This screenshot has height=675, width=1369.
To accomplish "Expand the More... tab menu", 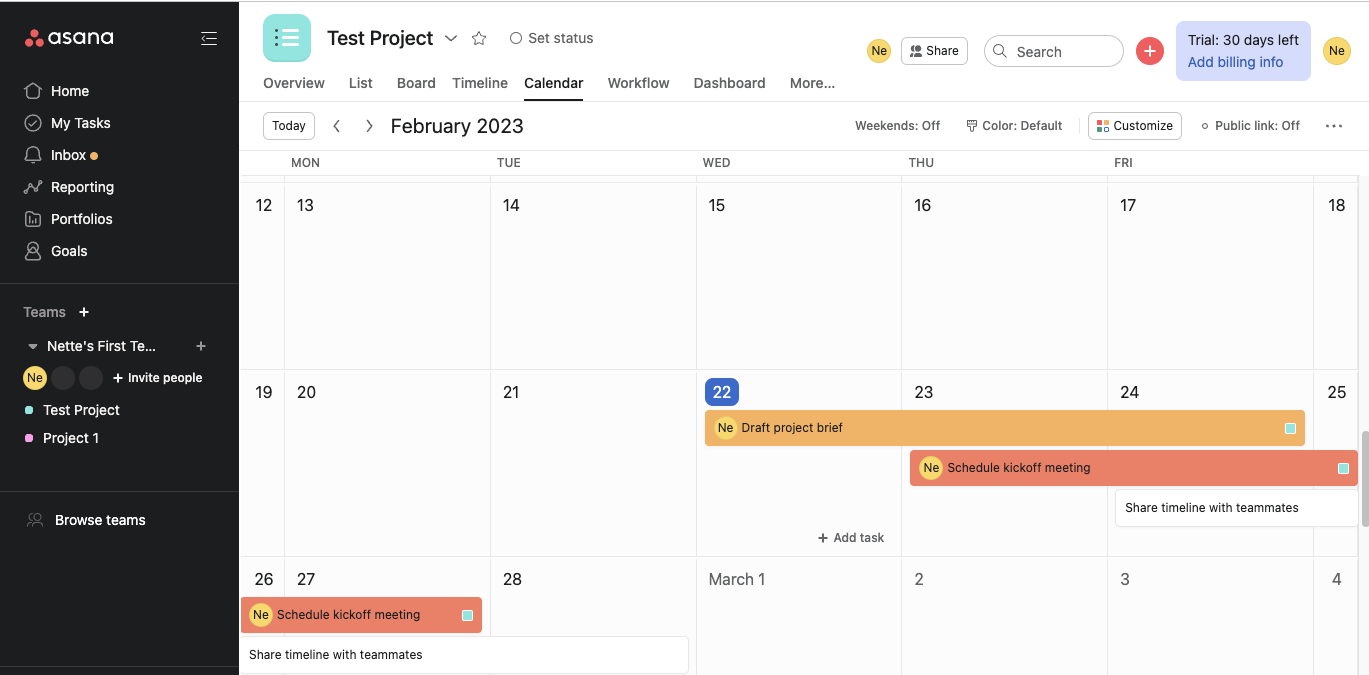I will (812, 83).
